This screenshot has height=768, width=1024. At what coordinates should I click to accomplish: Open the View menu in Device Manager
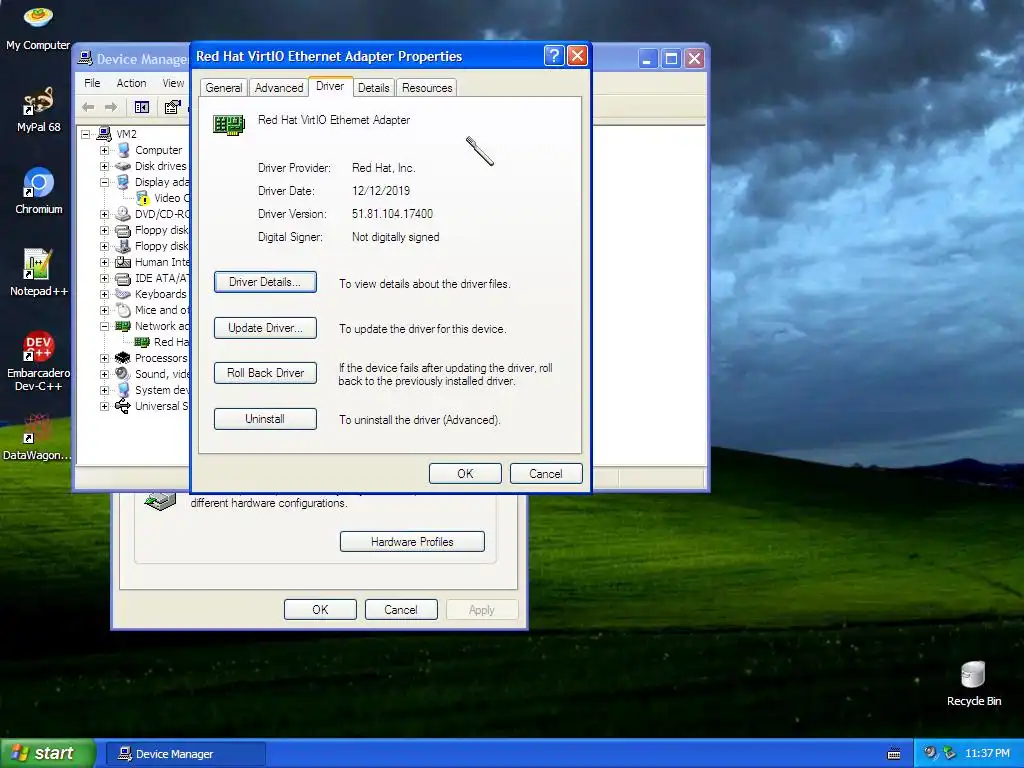173,83
